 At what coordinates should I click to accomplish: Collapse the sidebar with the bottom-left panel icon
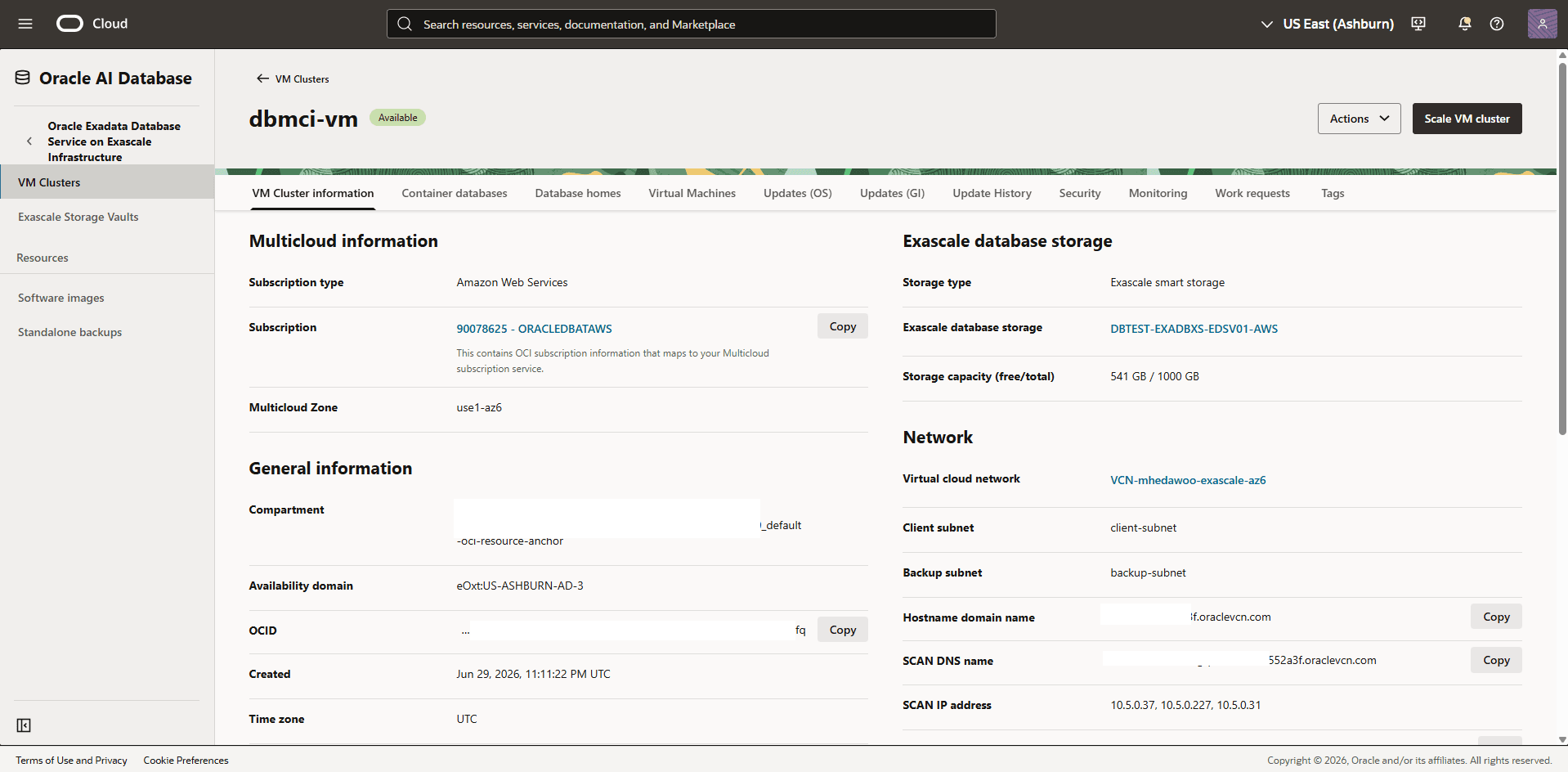(x=24, y=725)
